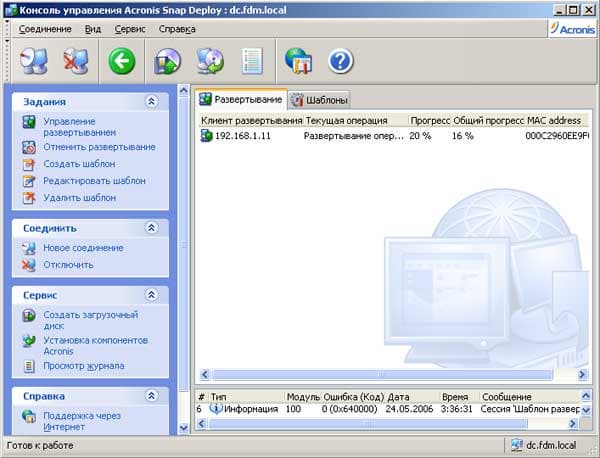Click icon beside Новое соединение
The image size is (600, 458).
(x=29, y=248)
